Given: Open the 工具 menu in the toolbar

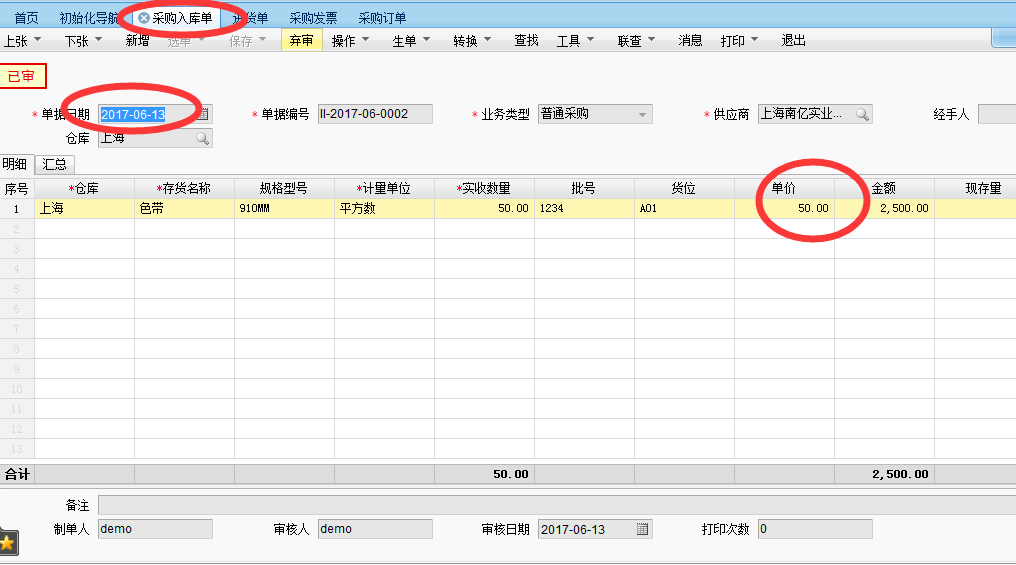Looking at the screenshot, I should tap(575, 41).
